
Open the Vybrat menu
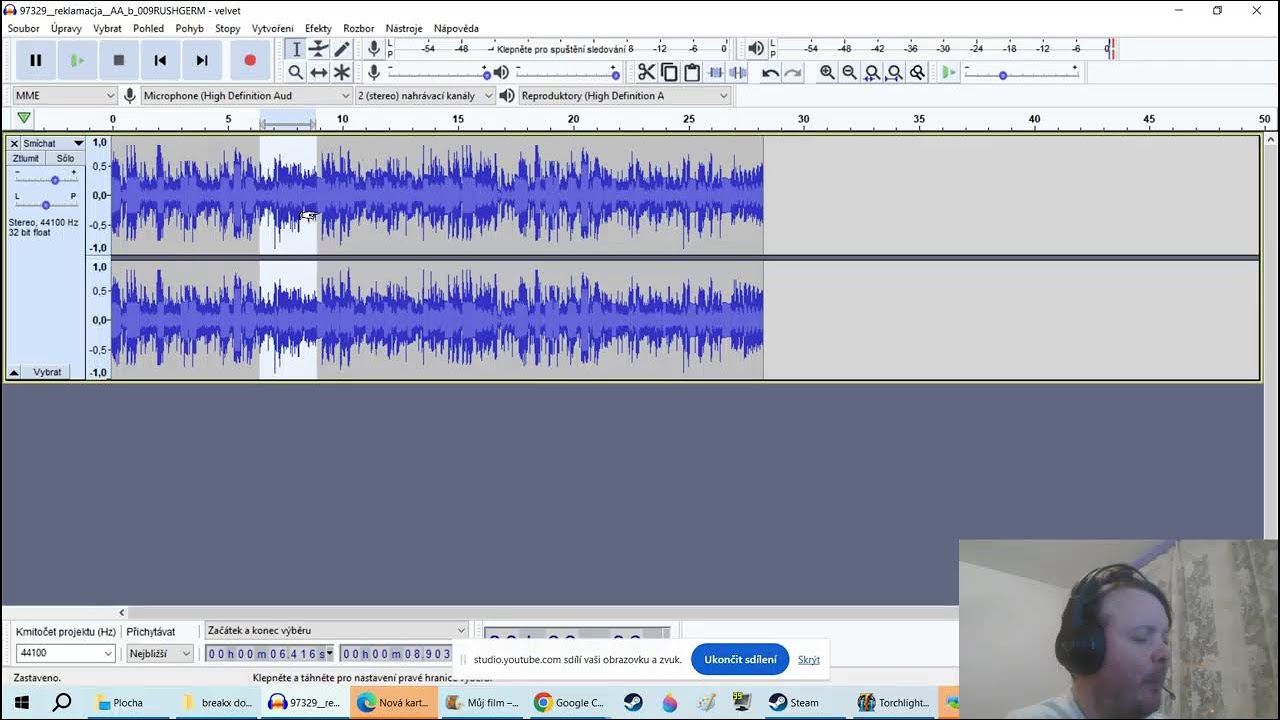(x=107, y=28)
